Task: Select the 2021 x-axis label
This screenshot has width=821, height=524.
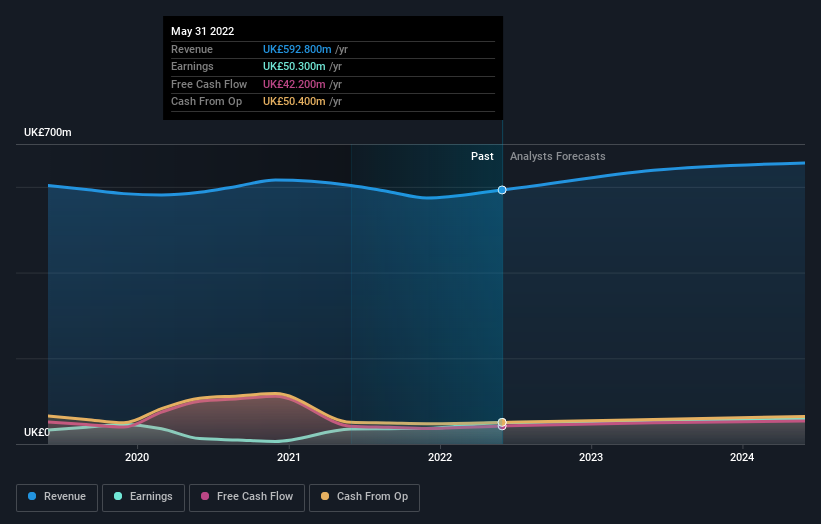Action: point(289,457)
